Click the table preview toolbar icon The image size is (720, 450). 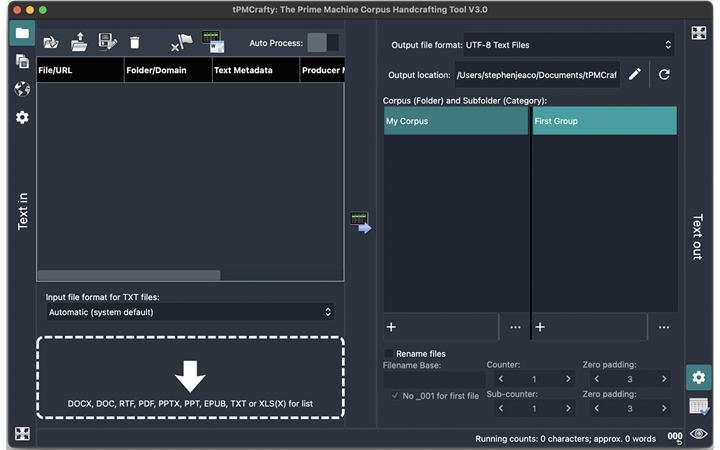pos(213,41)
